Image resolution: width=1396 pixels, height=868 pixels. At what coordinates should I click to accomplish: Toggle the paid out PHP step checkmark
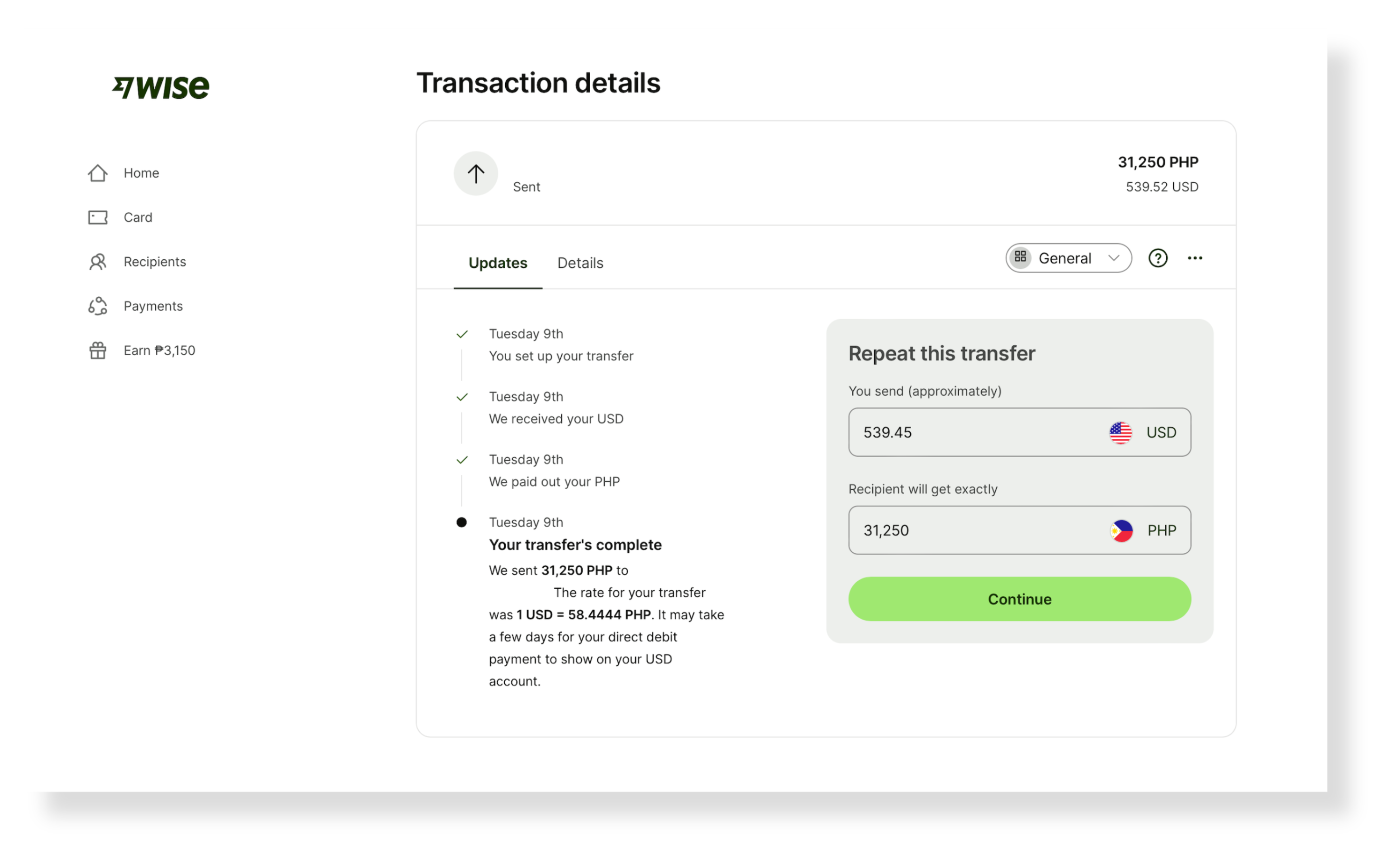click(462, 459)
